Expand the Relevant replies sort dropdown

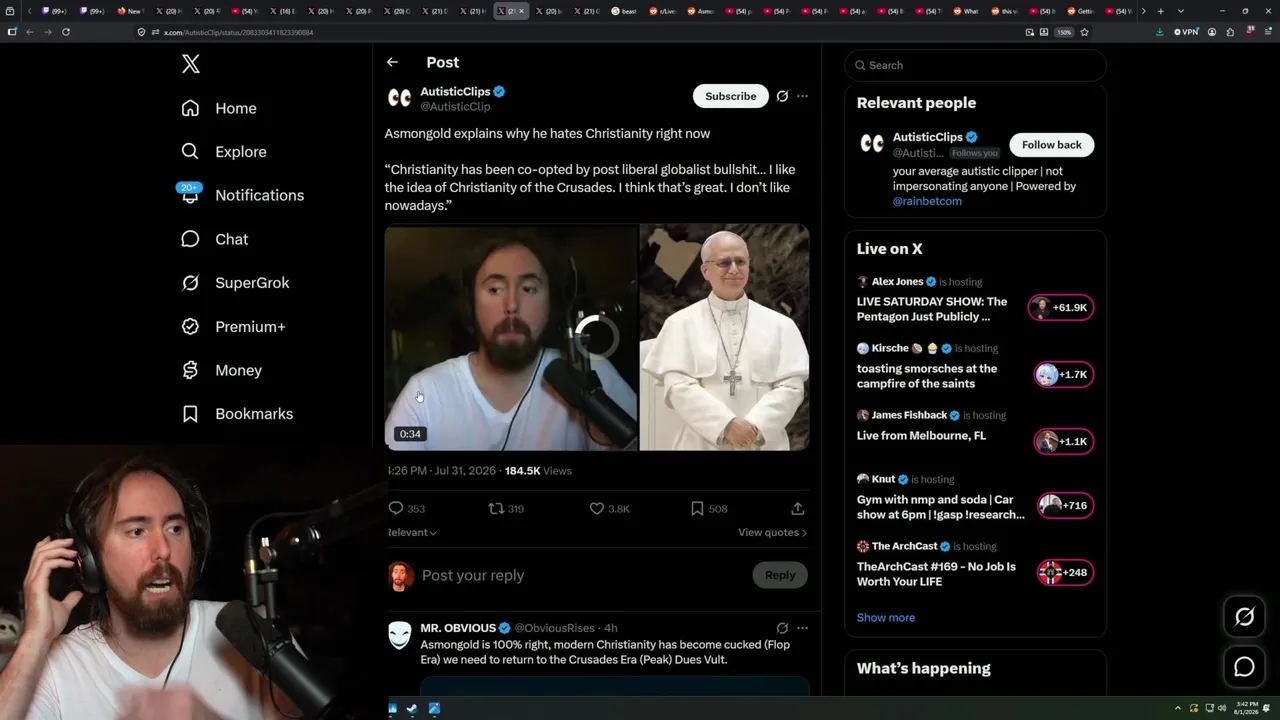(x=412, y=533)
